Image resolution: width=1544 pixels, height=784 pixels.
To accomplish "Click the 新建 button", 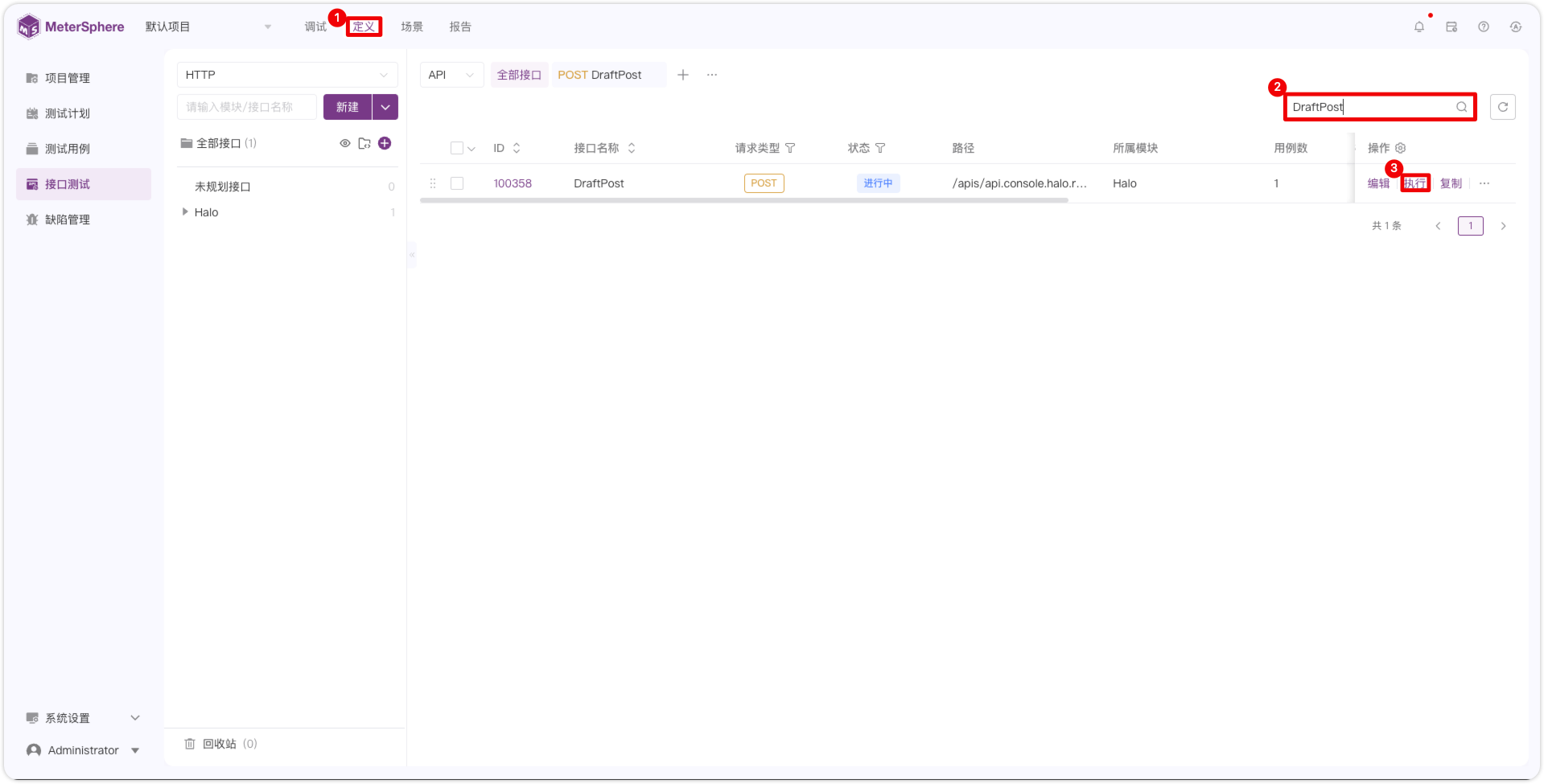I will coord(348,107).
